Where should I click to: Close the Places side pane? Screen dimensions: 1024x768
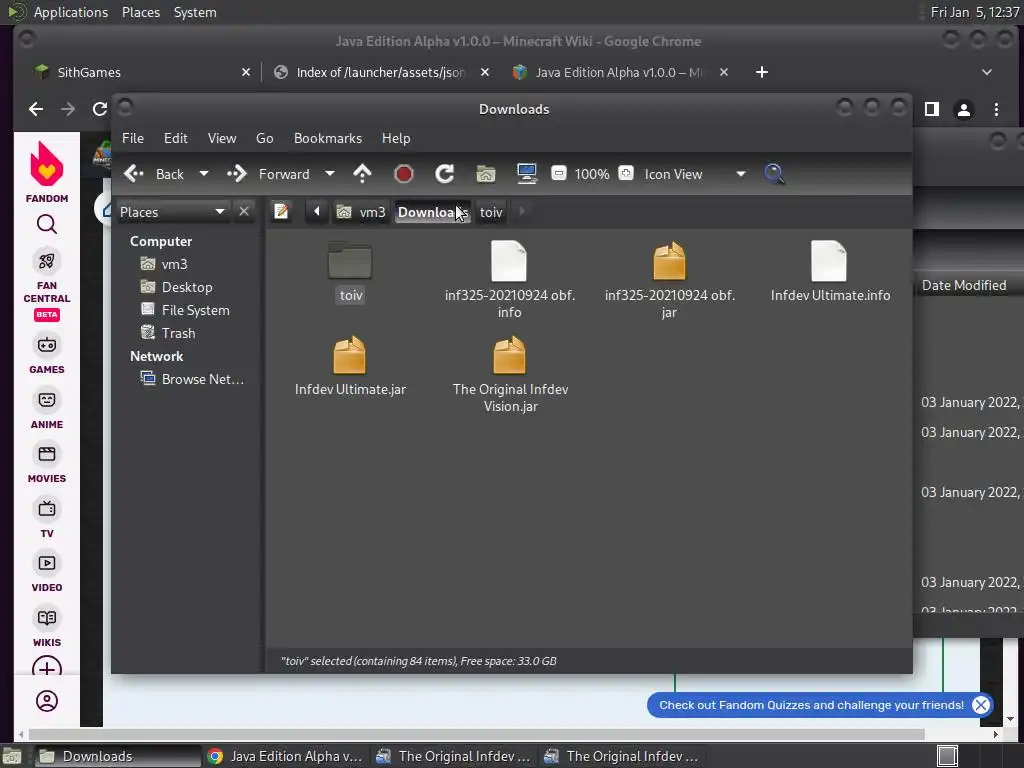click(244, 212)
